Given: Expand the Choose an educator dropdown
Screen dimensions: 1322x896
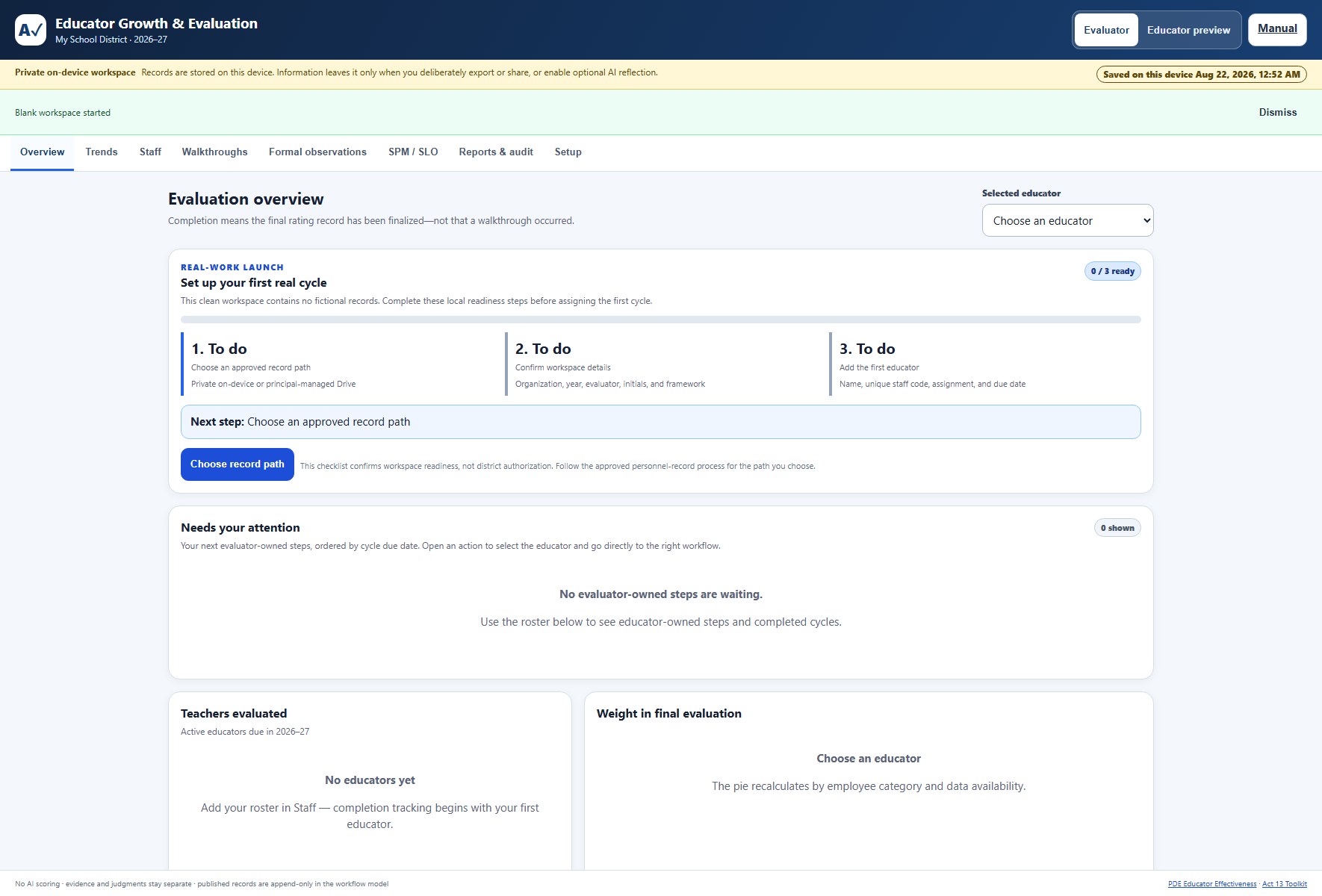Looking at the screenshot, I should click(x=1067, y=220).
